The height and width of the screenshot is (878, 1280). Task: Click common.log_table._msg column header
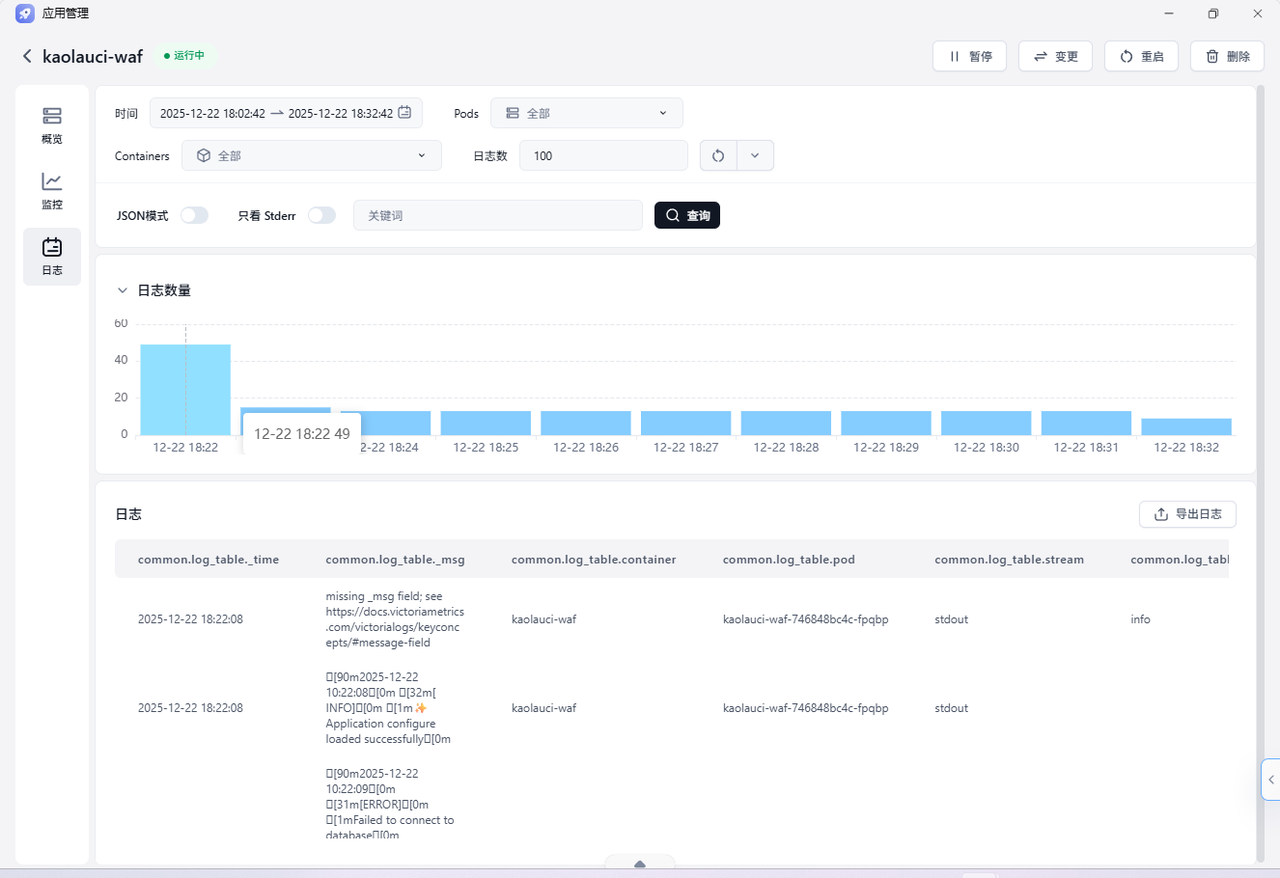395,560
